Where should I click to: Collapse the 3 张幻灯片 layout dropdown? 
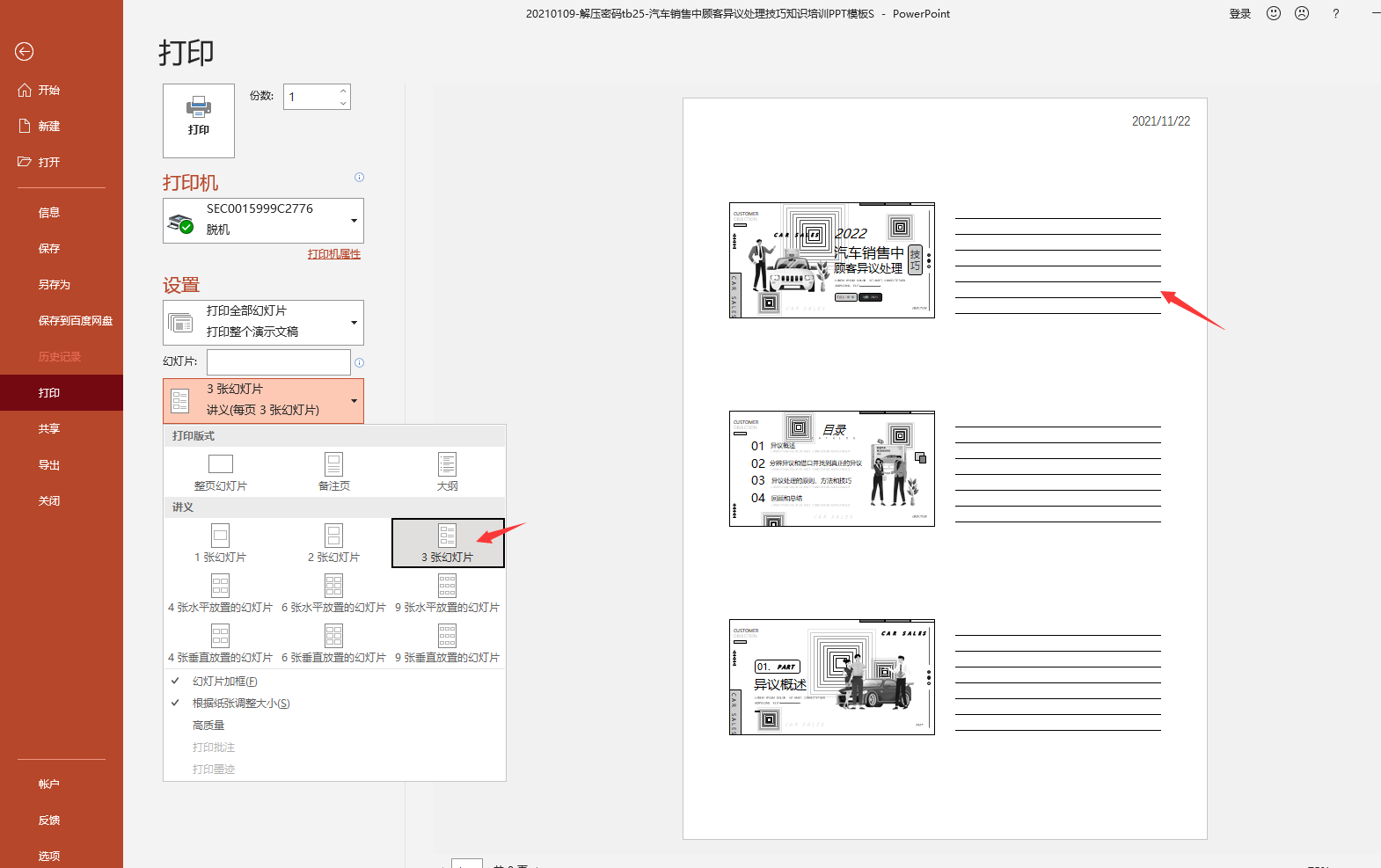pyautogui.click(x=263, y=401)
